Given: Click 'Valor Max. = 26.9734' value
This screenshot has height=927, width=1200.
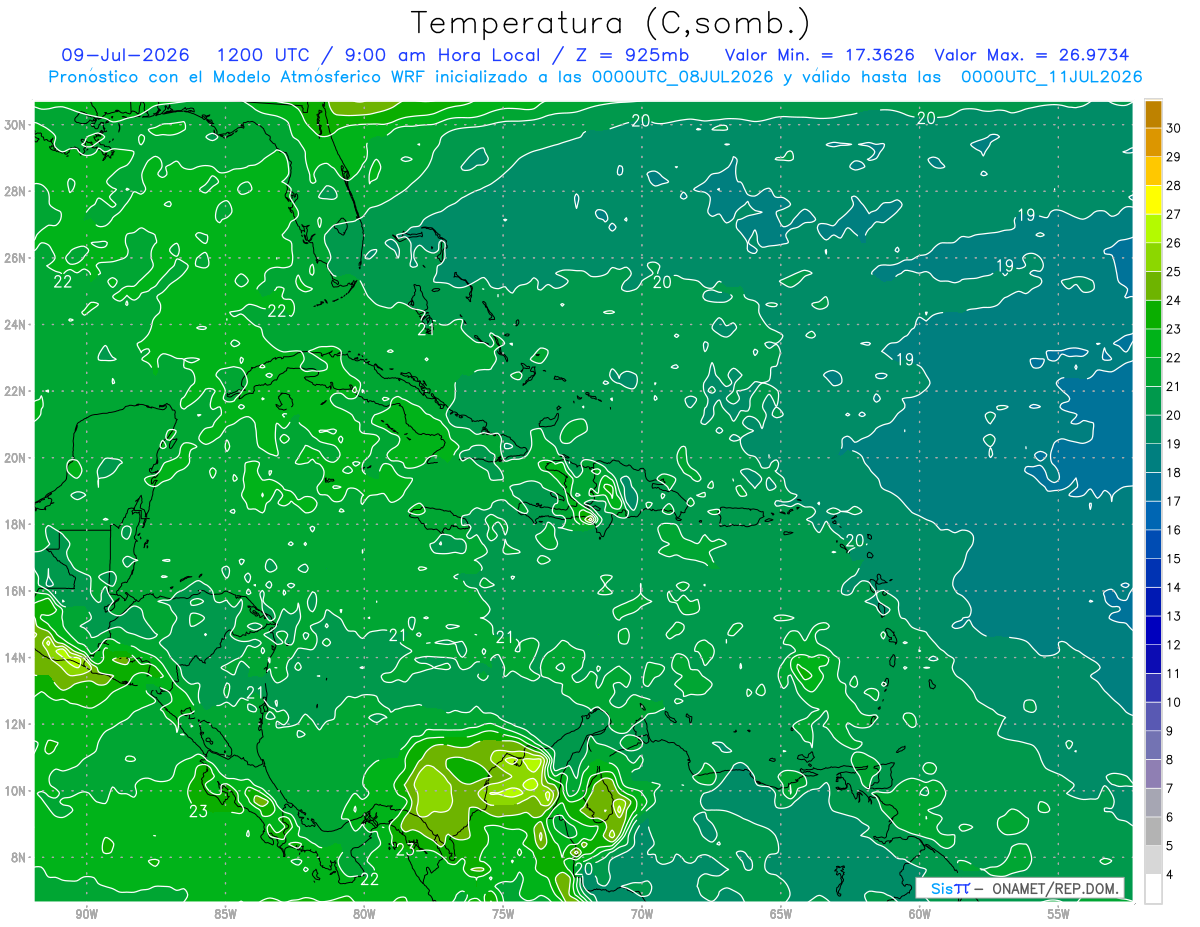Looking at the screenshot, I should (x=1032, y=55).
